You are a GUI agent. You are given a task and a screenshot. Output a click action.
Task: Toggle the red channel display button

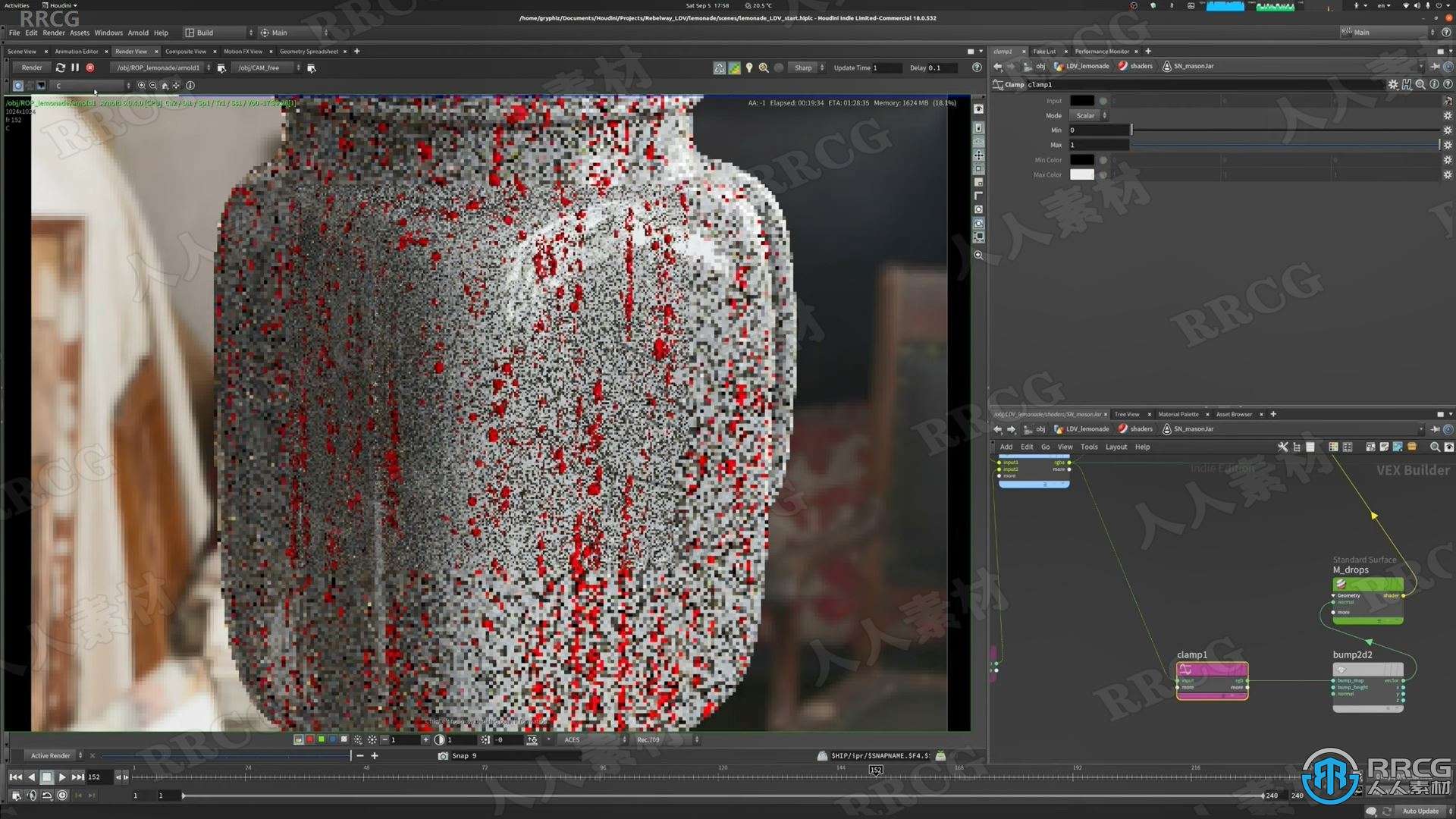point(309,739)
